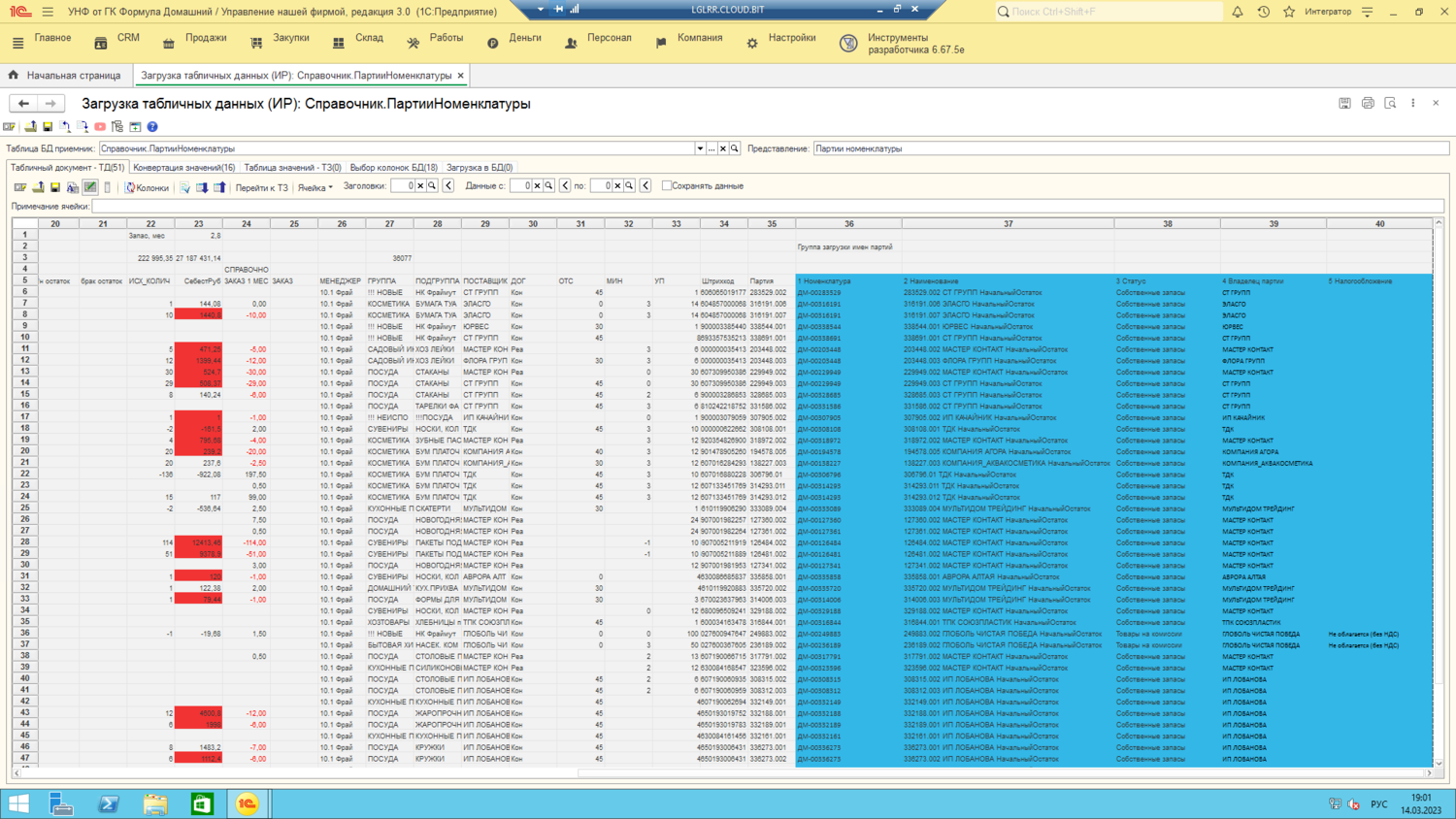1456x819 pixels.
Task: Switch to Конвертация значений(16) tab
Action: (183, 168)
